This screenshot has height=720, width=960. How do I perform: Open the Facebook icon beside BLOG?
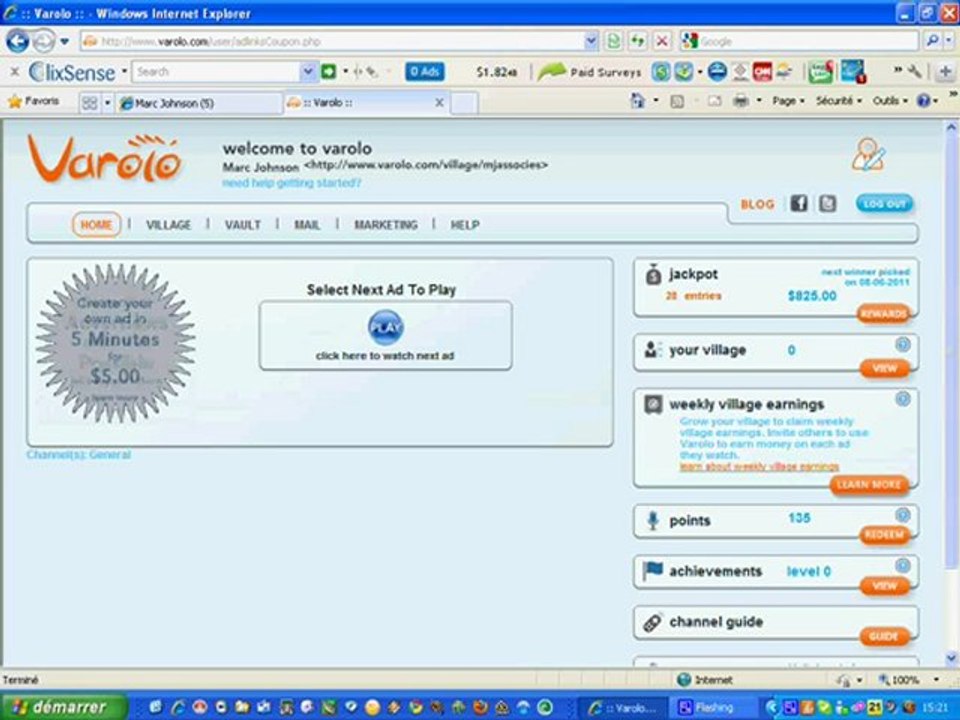pos(798,203)
